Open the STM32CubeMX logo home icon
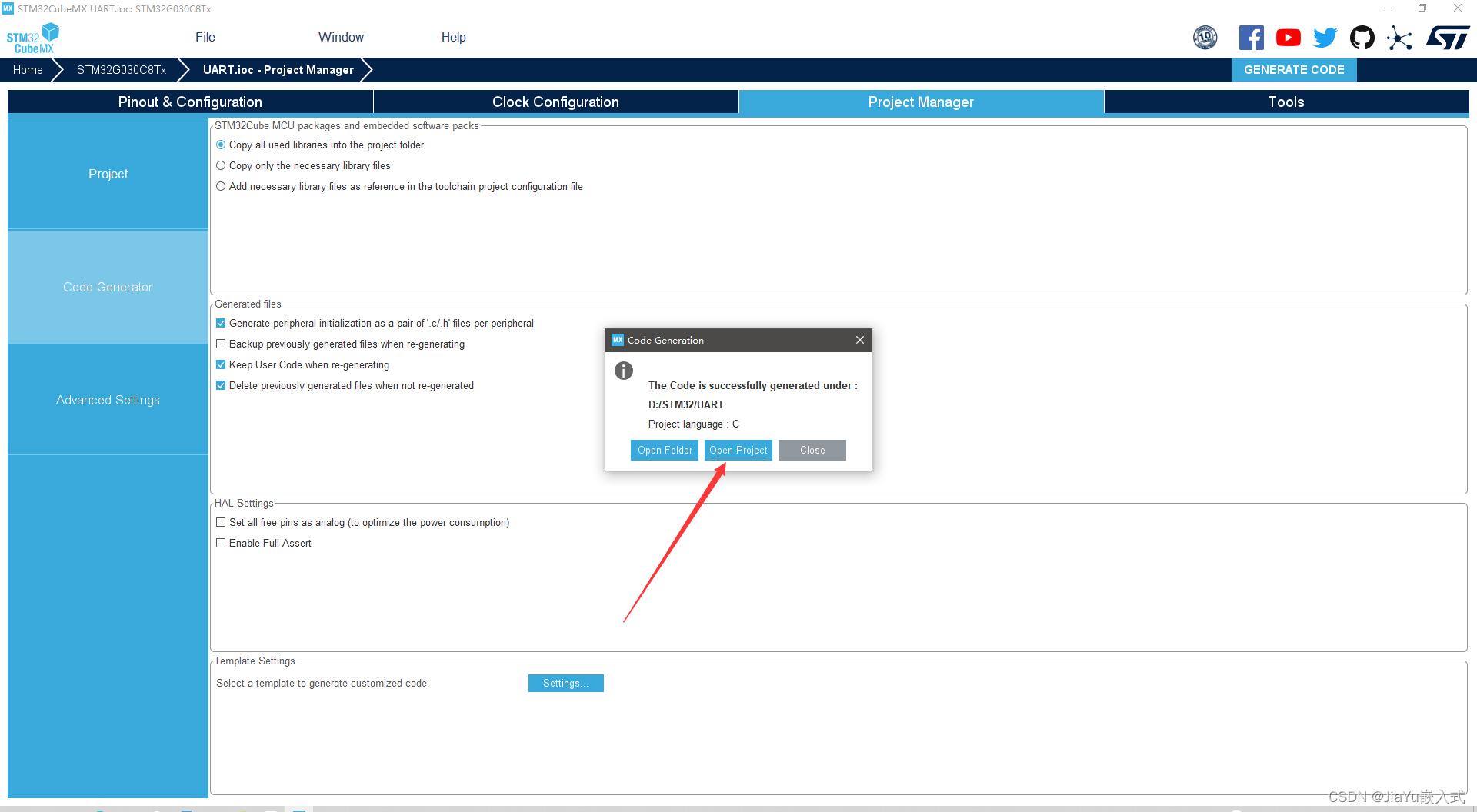 point(33,38)
